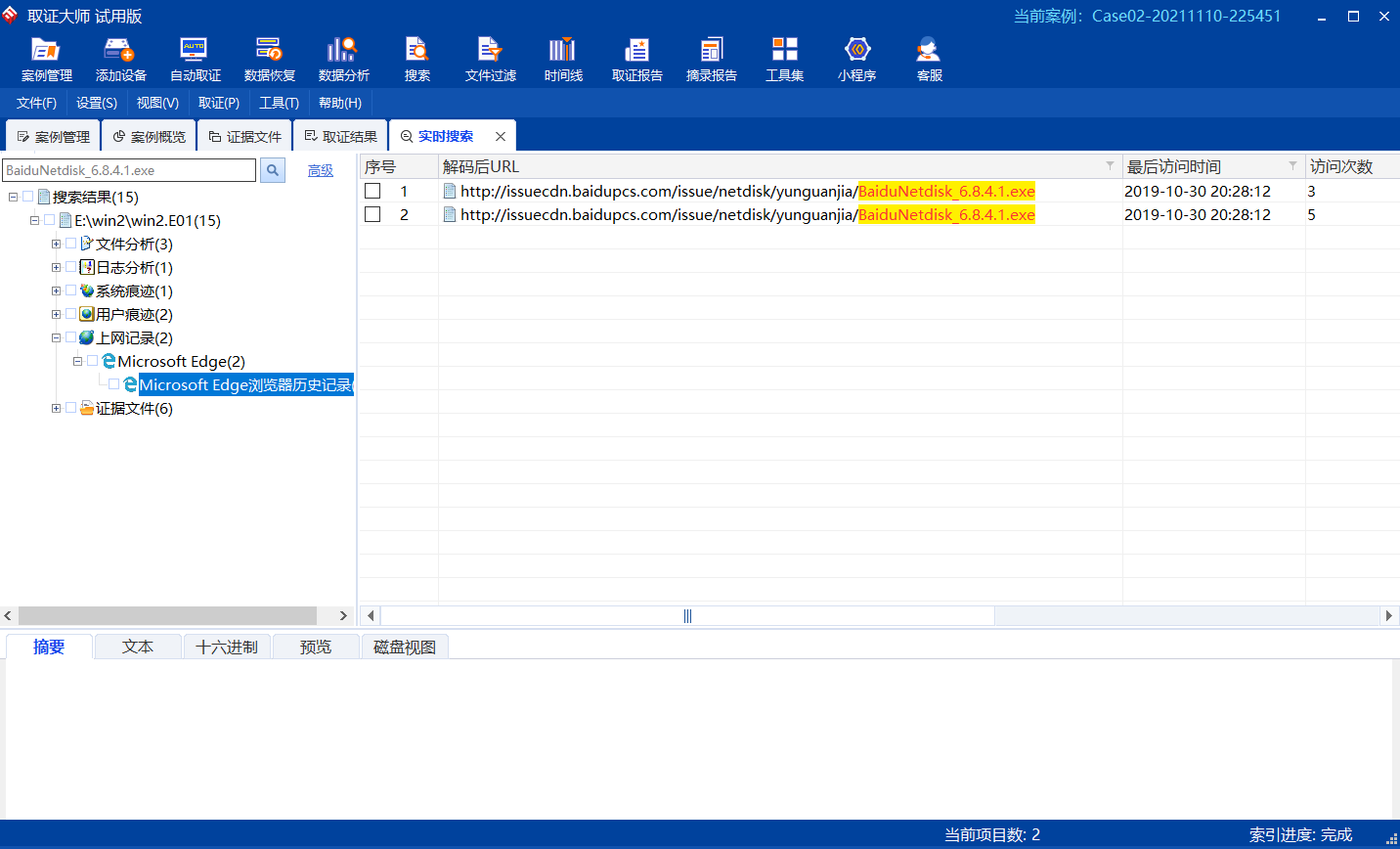Open the 时间线 view
This screenshot has height=849, width=1400.
pos(563,60)
